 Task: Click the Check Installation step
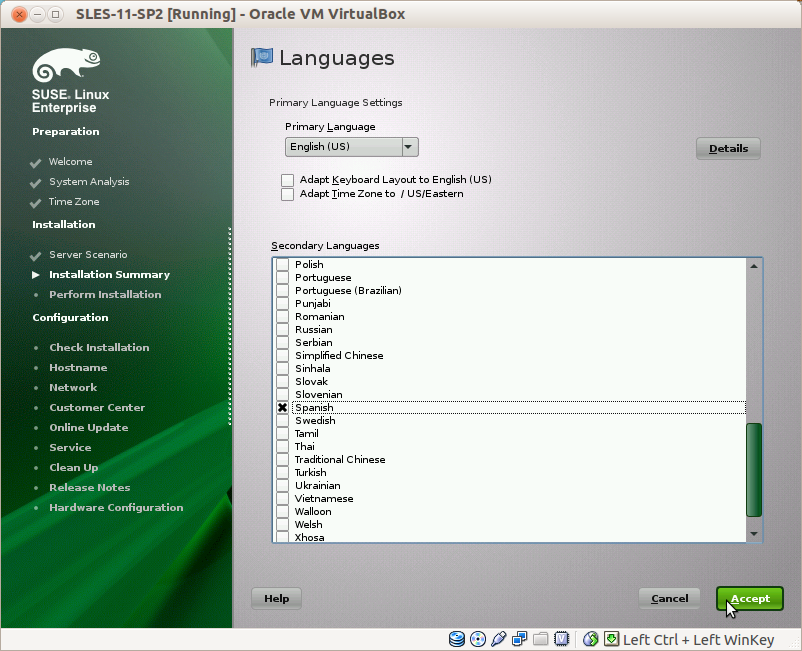[99, 348]
